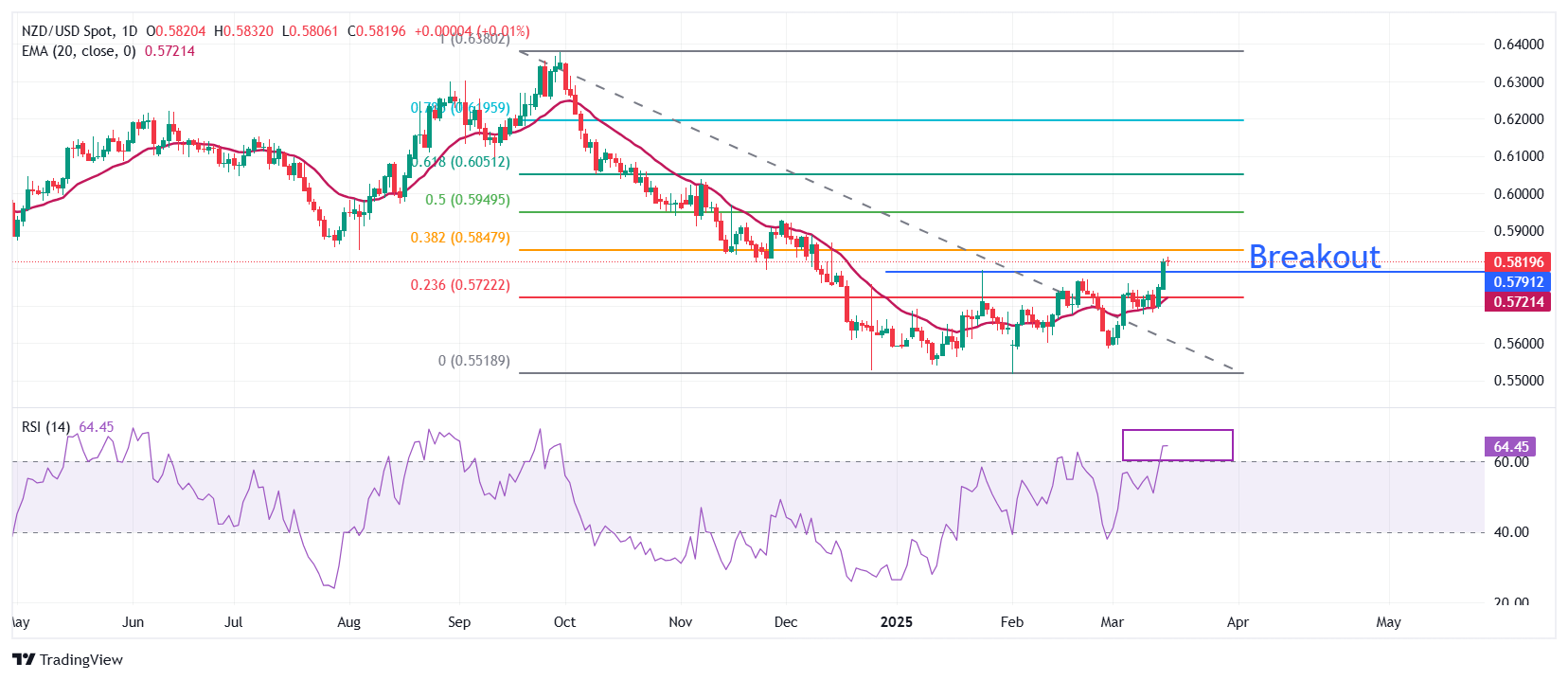The width and height of the screenshot is (1568, 680).
Task: Select the 0.382 (0.58479) Fibonacci level label
Action: (x=460, y=238)
